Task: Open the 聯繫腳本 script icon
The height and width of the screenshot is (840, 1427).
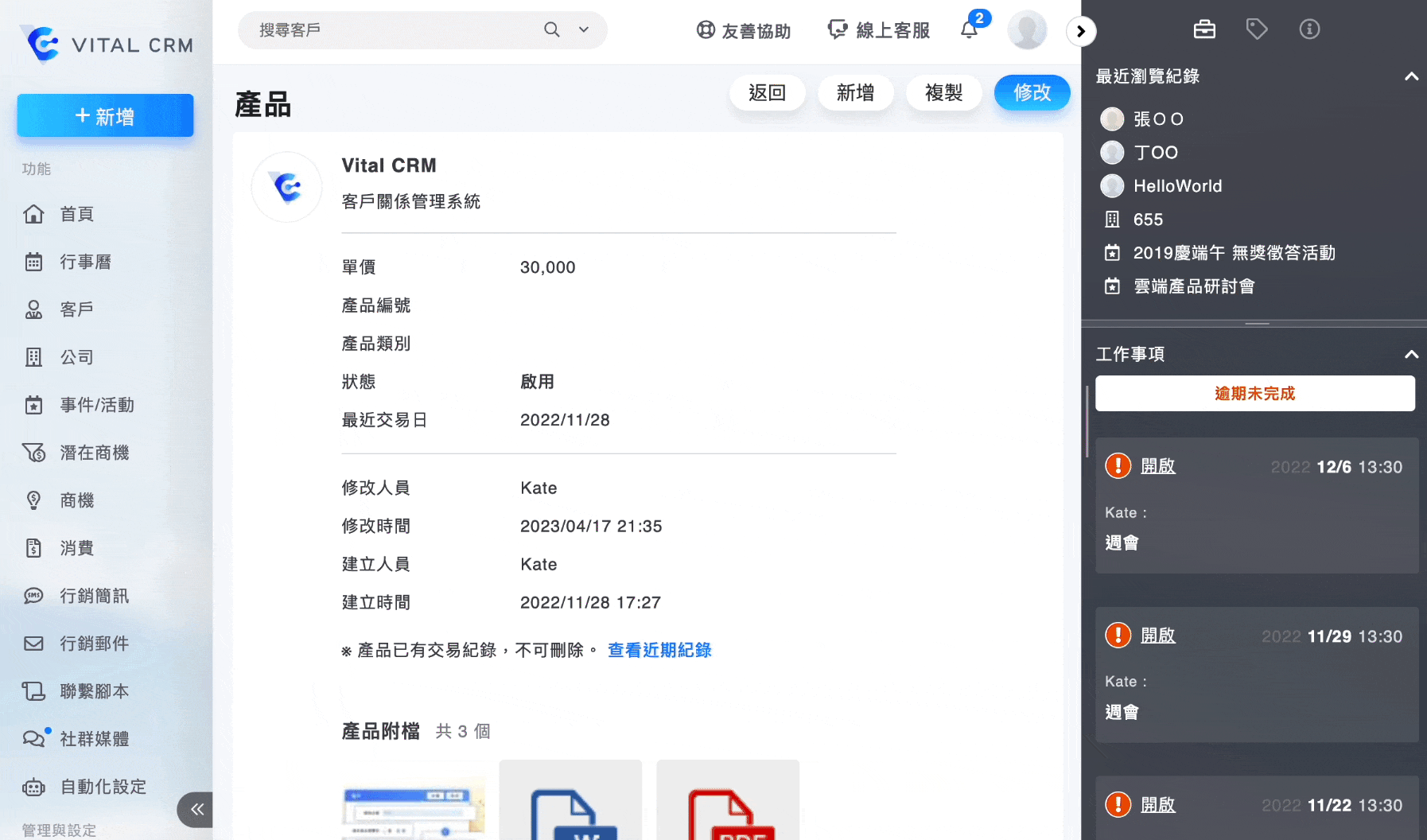Action: 33,691
